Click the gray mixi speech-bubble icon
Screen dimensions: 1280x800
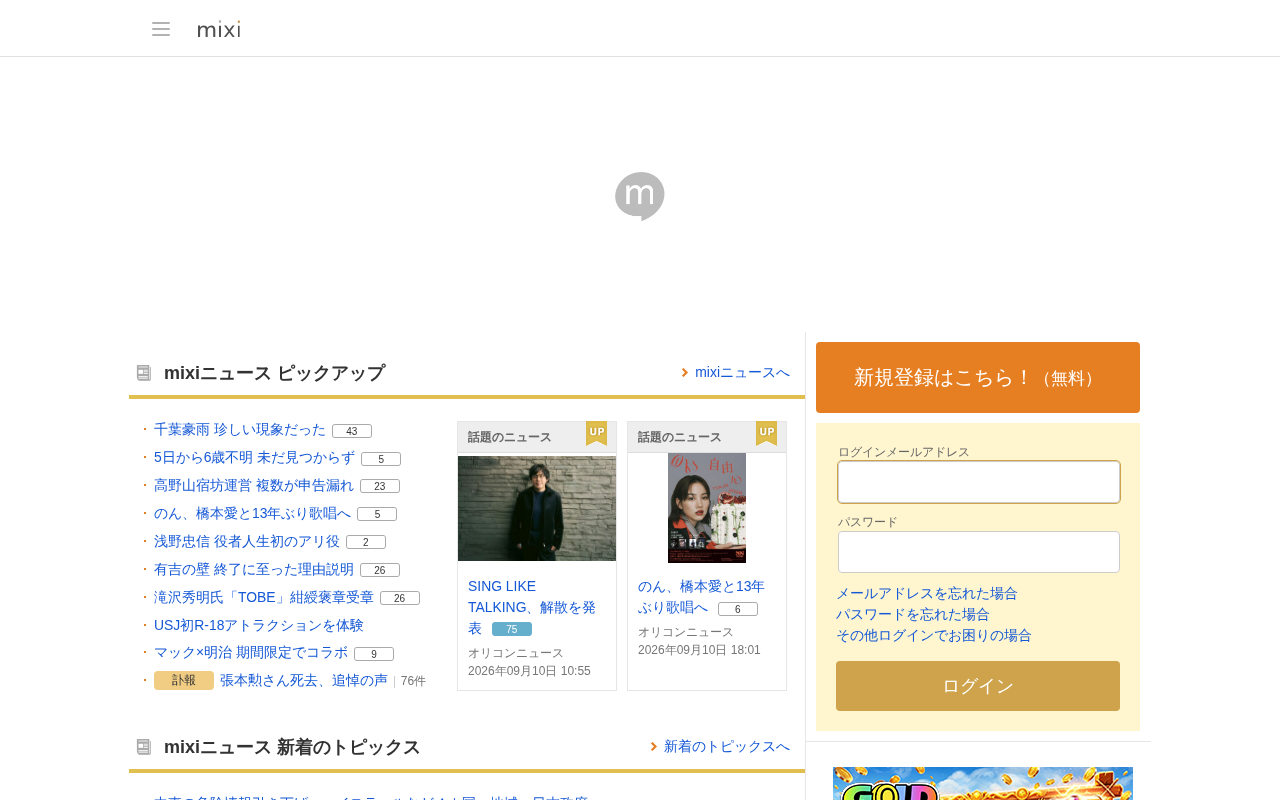pos(640,196)
